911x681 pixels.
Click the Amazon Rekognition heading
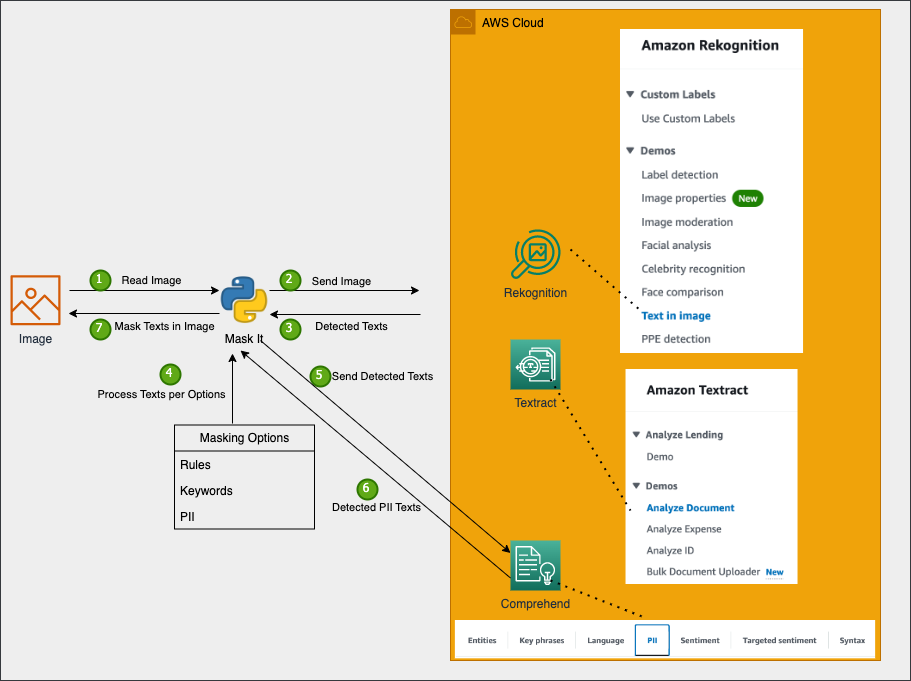(710, 45)
